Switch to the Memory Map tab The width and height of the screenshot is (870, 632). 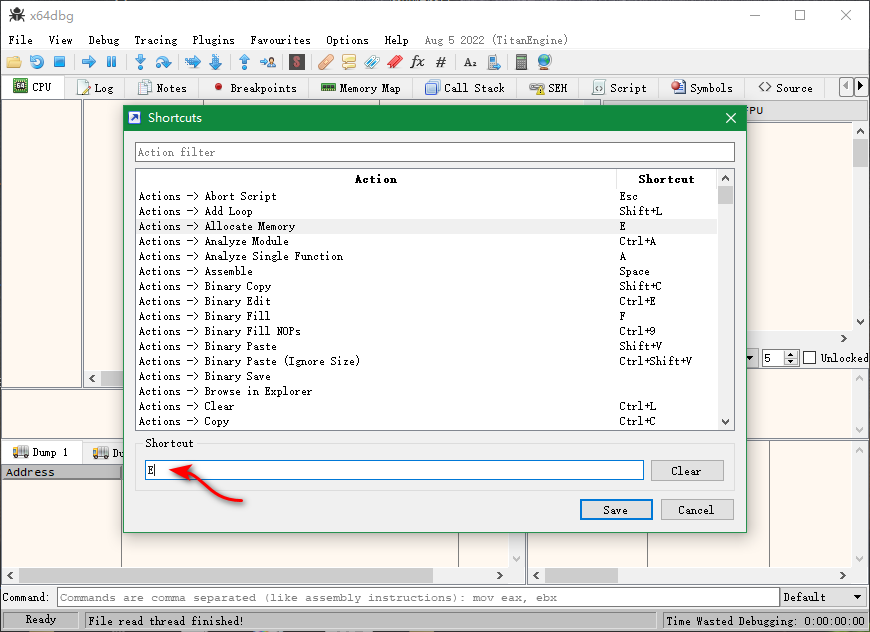click(361, 88)
